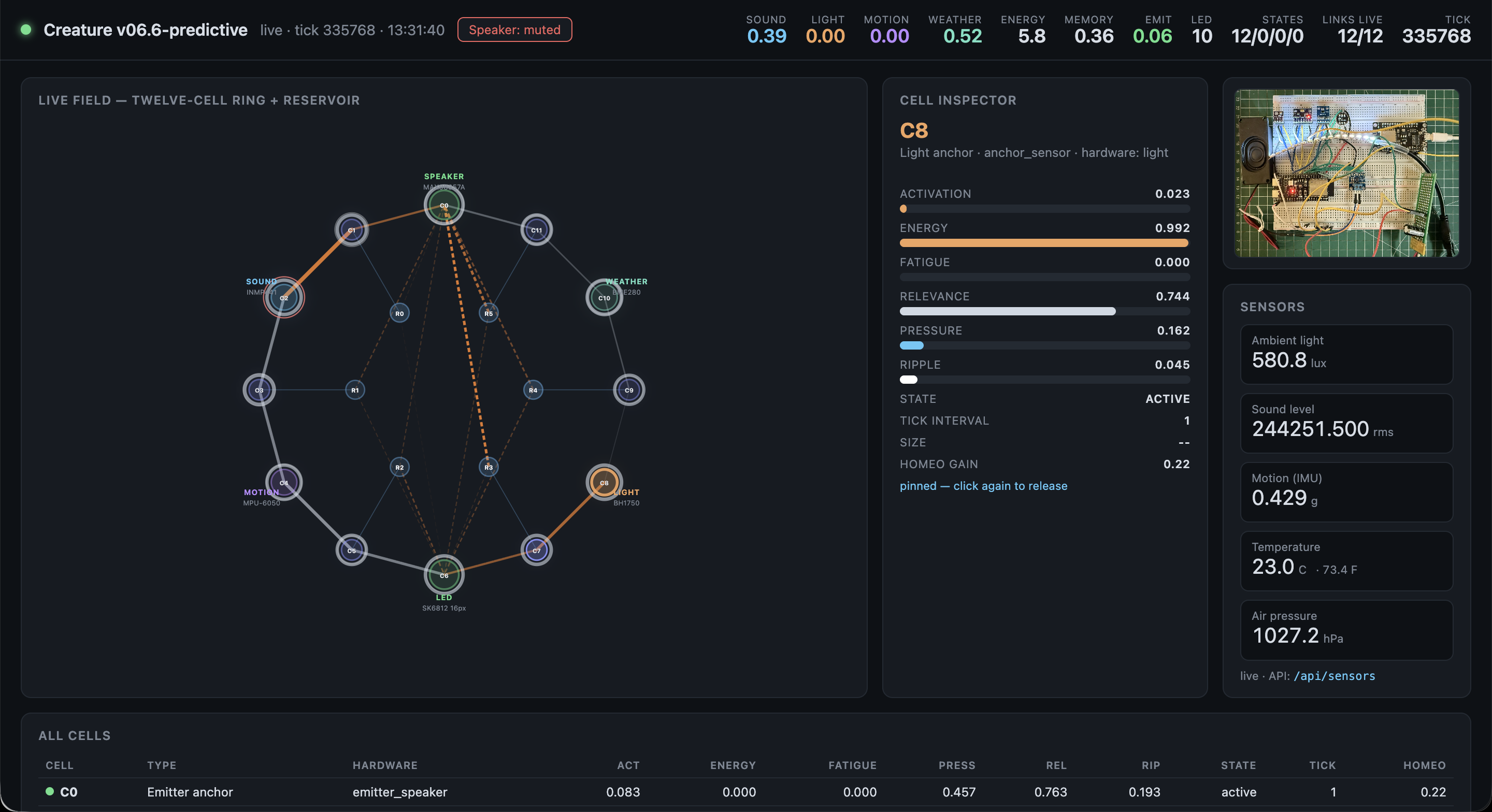Click the WEATHER 0.52 header stat
The image size is (1492, 812).
(954, 30)
